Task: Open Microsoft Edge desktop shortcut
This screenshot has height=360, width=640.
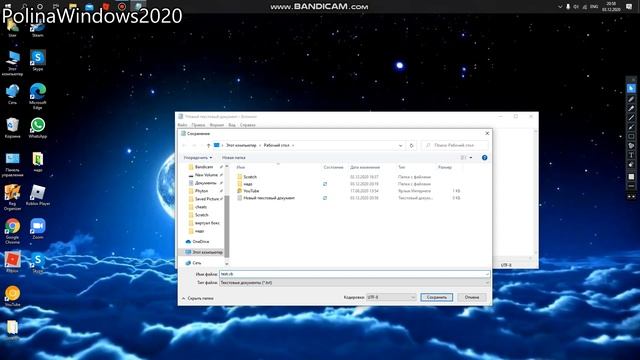Action: [x=38, y=96]
